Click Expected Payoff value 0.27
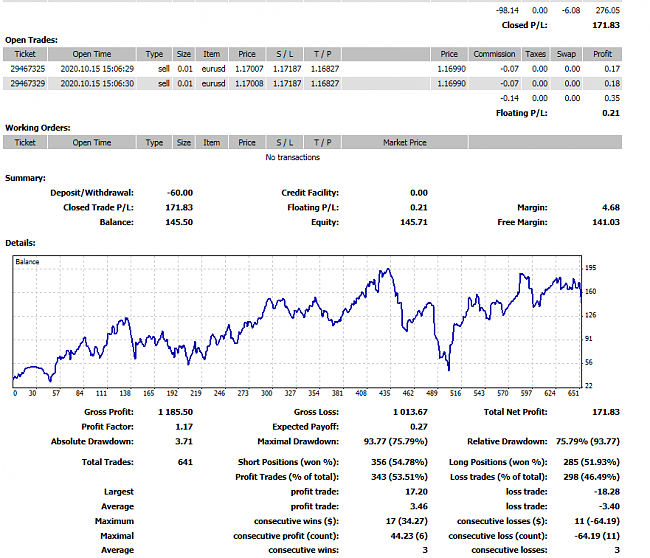Viewport: 650px width, 558px height. tap(419, 427)
